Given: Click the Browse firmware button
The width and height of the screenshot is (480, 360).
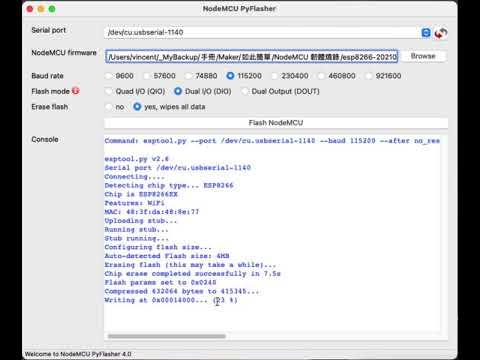Looking at the screenshot, I should click(x=423, y=56).
